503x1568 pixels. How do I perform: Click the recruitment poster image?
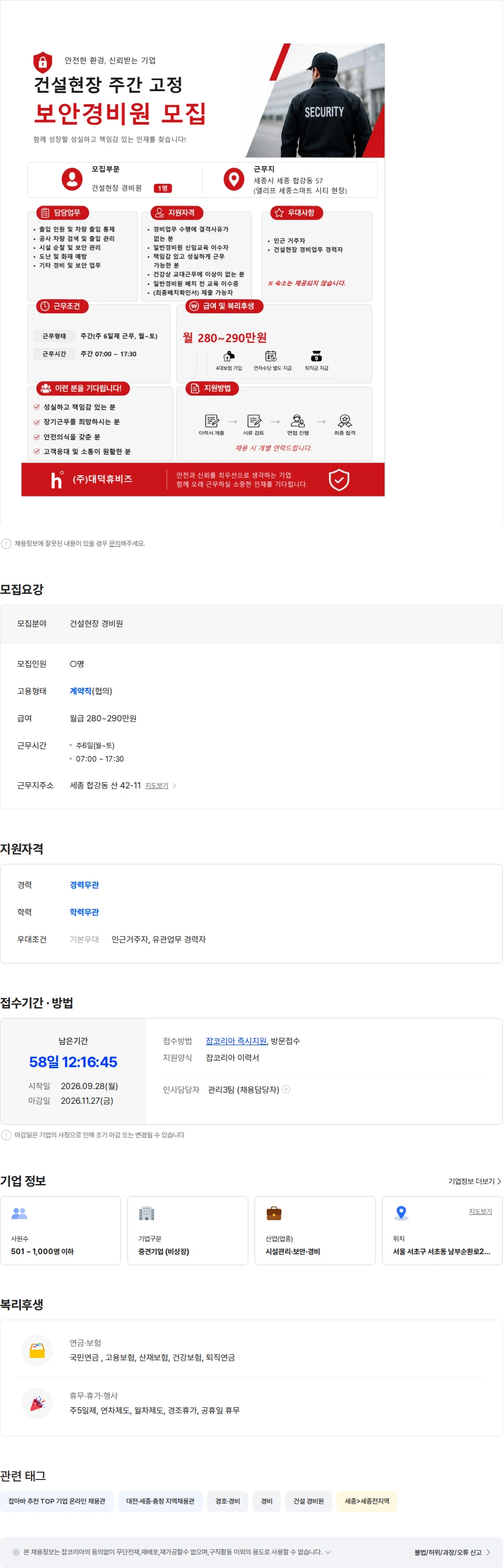203,270
